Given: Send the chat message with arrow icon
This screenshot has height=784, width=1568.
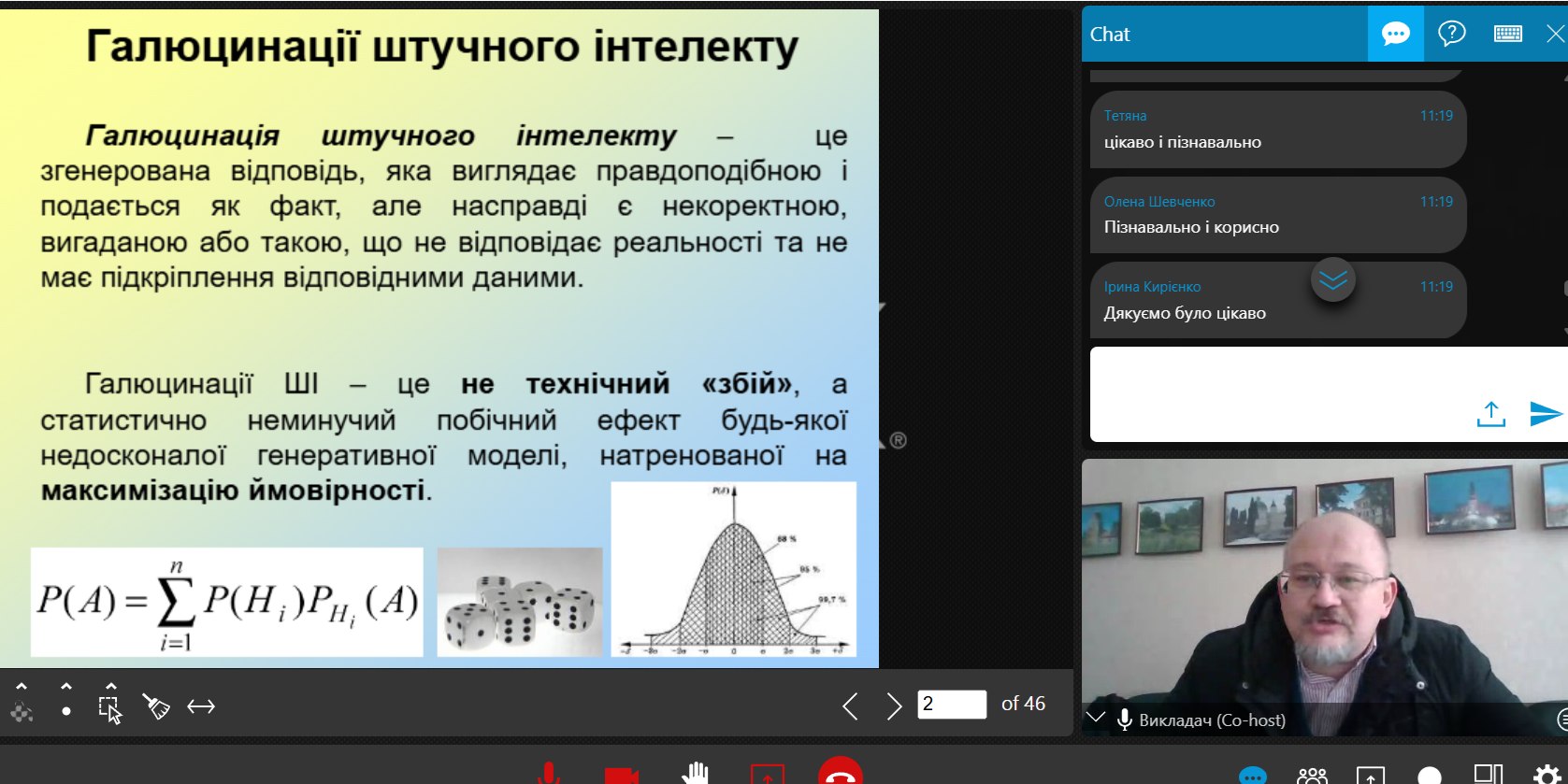Looking at the screenshot, I should coord(1546,413).
